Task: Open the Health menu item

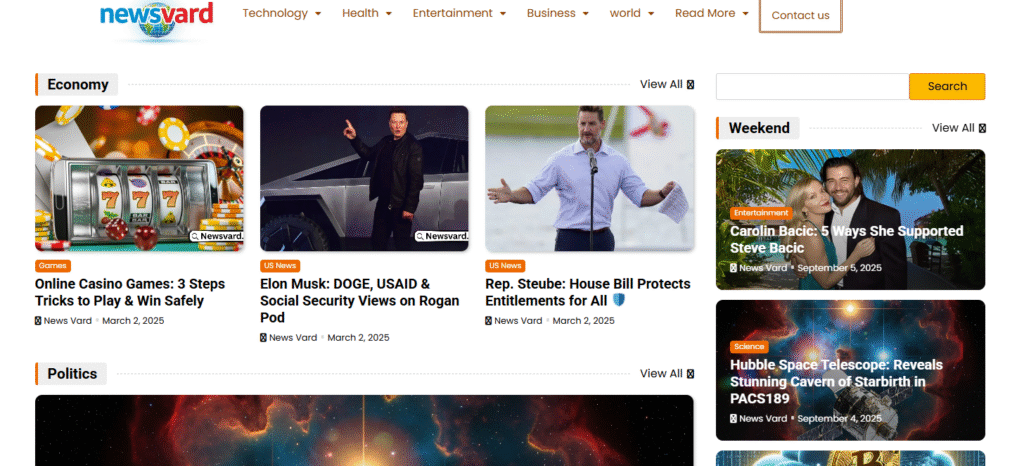Action: pyautogui.click(x=360, y=13)
